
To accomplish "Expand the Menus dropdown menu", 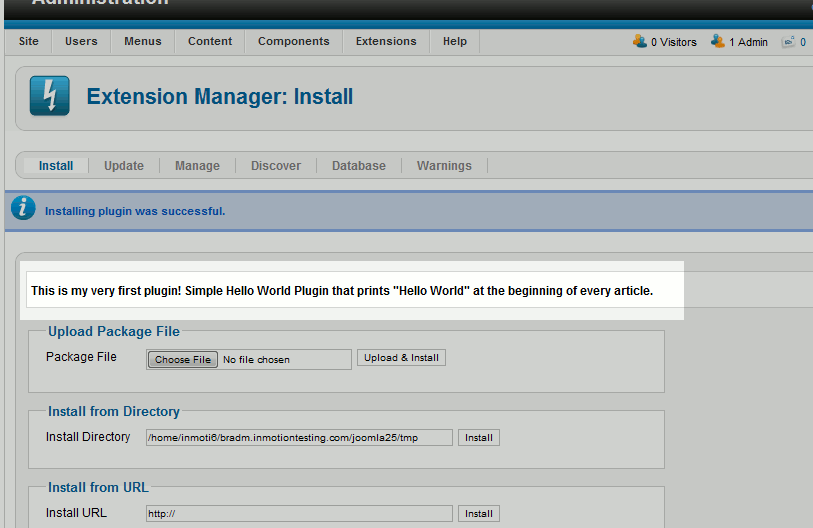I will [x=143, y=41].
